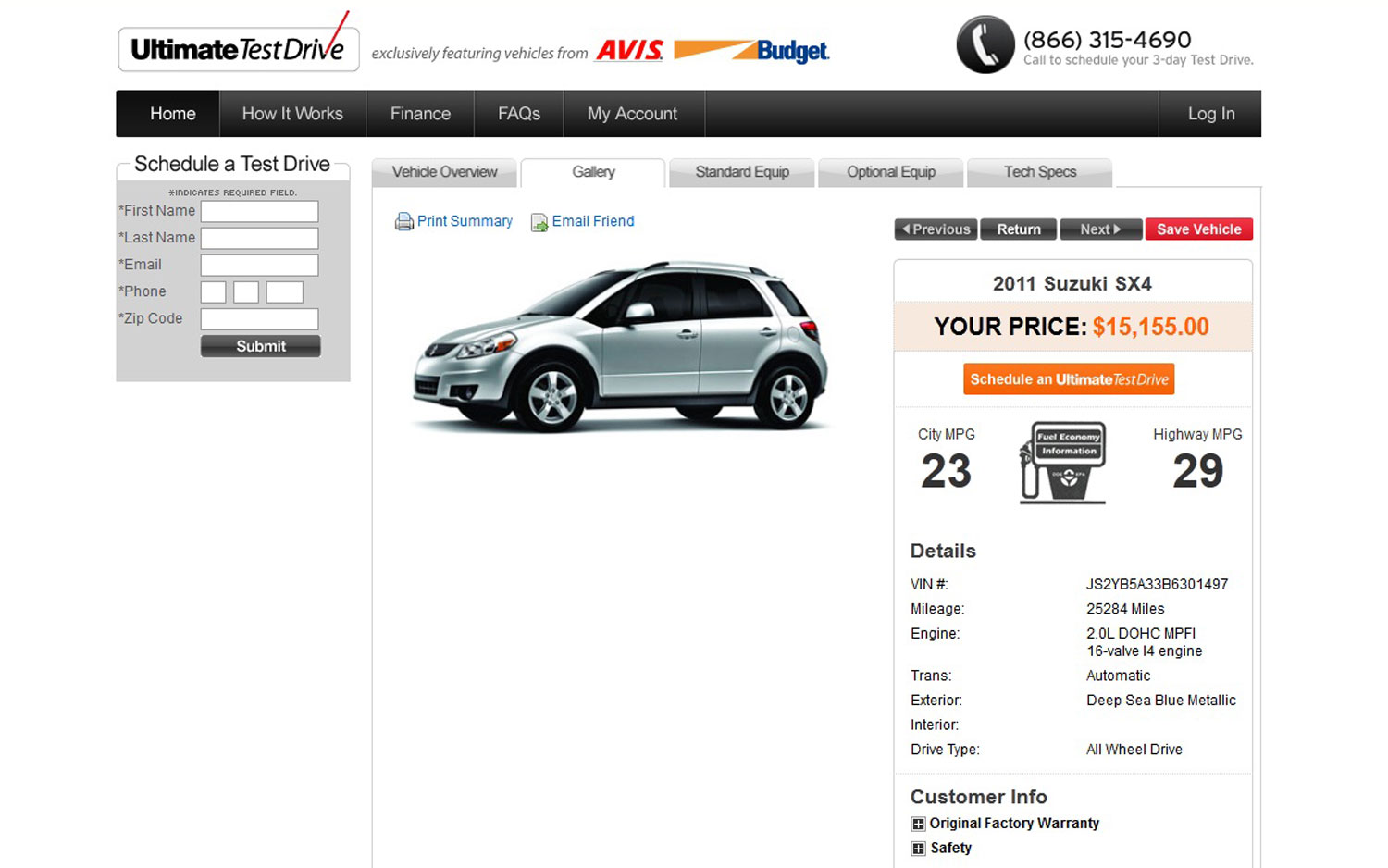Click the black phone icon in header
The width and height of the screenshot is (1388, 868).
985,44
